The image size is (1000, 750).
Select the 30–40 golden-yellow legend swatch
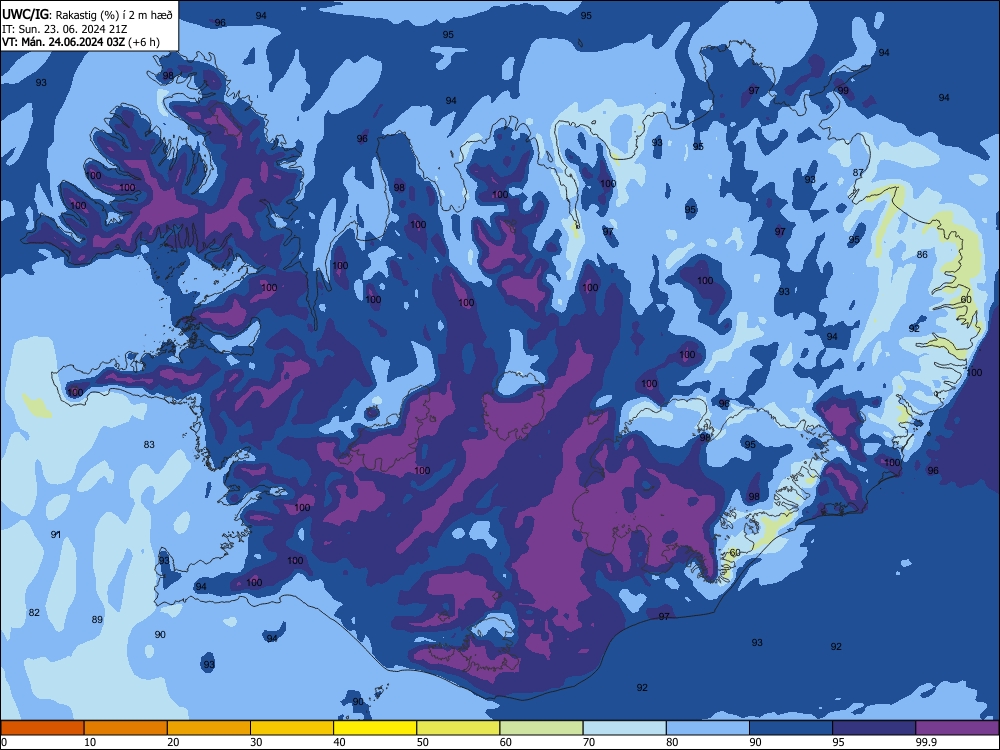tap(292, 728)
